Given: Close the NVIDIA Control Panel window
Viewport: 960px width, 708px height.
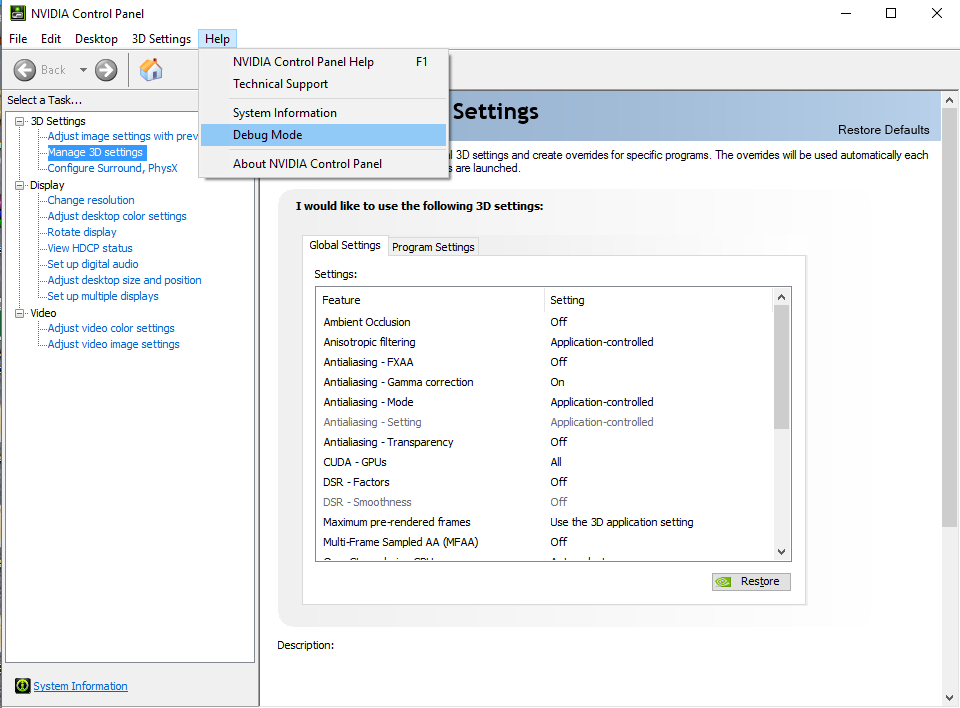Looking at the screenshot, I should click(x=937, y=13).
